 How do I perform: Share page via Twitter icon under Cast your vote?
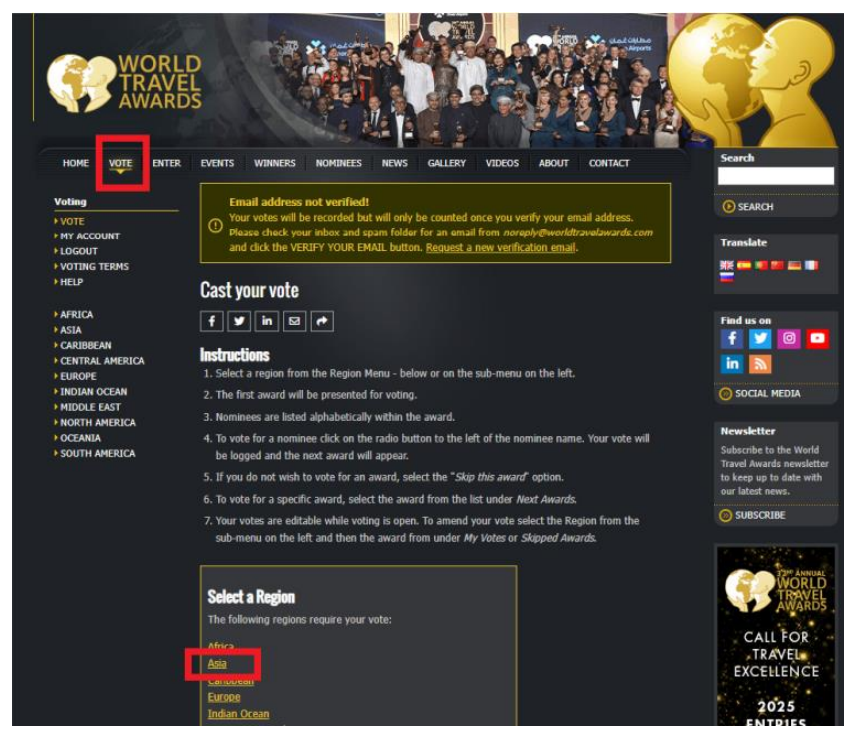click(x=239, y=321)
